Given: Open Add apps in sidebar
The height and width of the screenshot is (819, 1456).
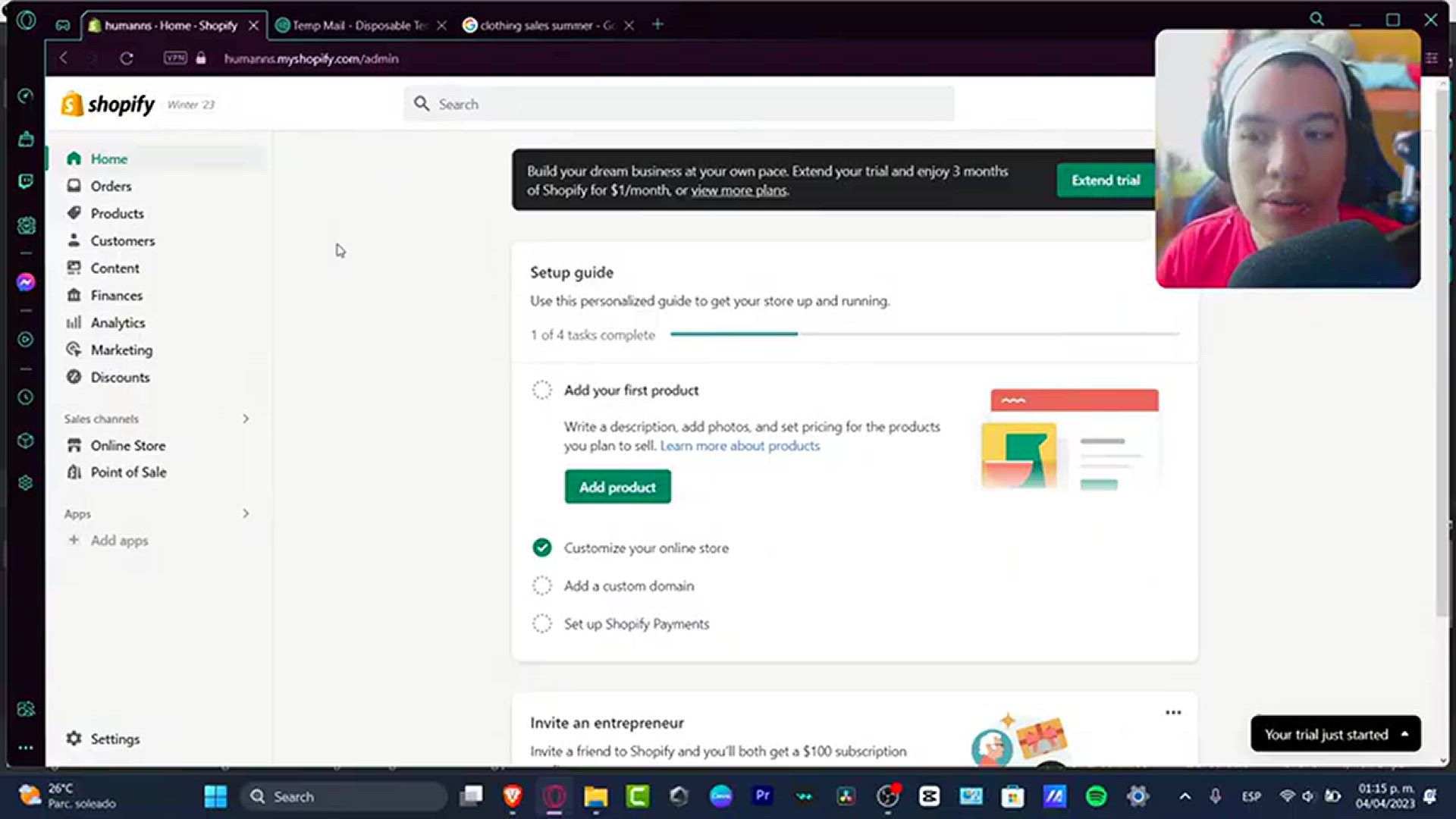Looking at the screenshot, I should point(119,540).
